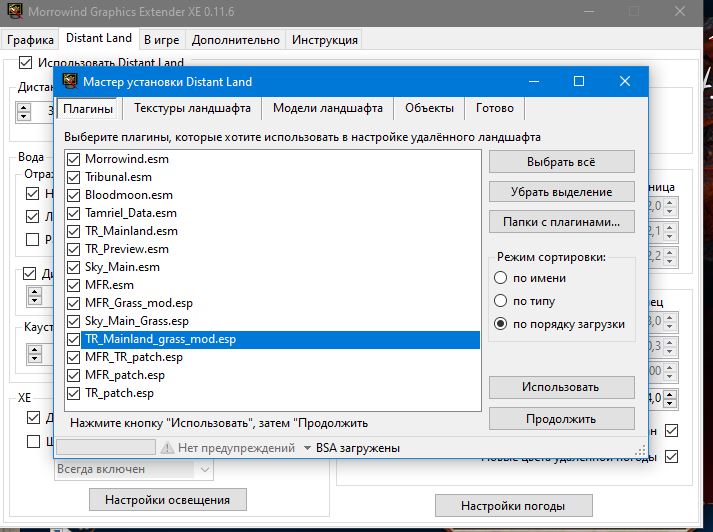Toggle TR_Mainland_grass_mod.esp checkbox

pos(73,339)
